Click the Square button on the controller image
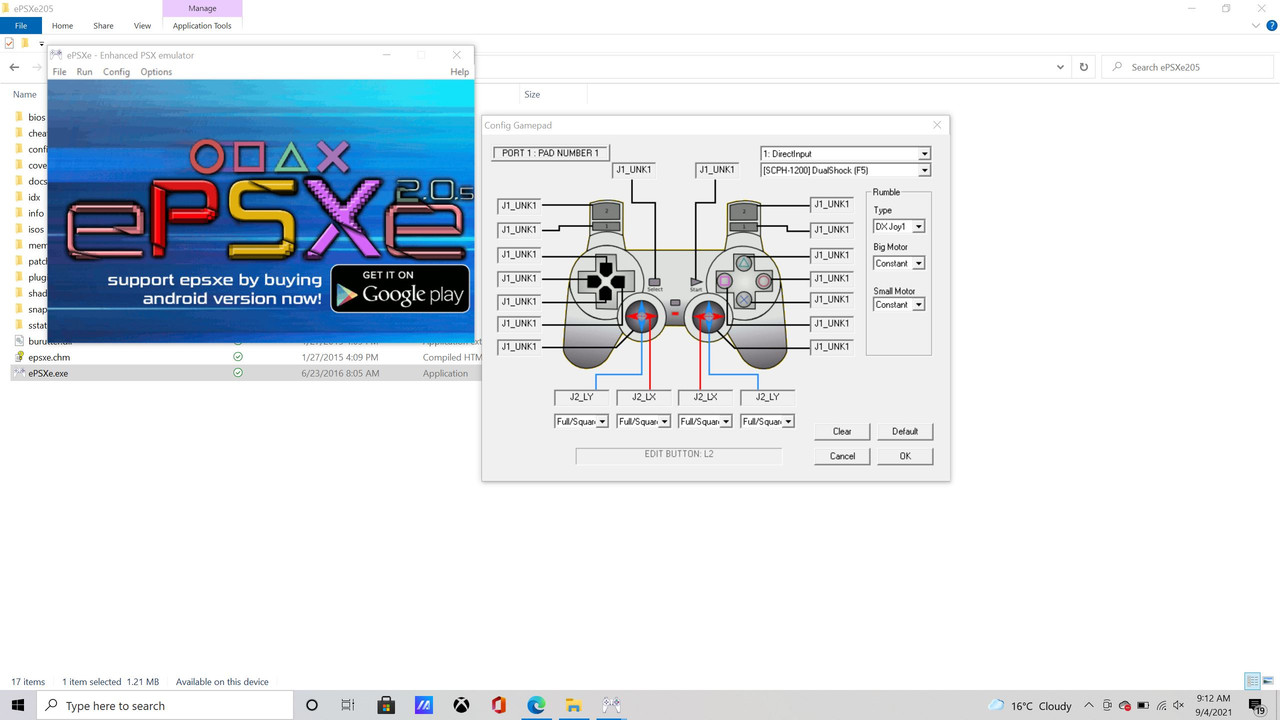 (725, 281)
